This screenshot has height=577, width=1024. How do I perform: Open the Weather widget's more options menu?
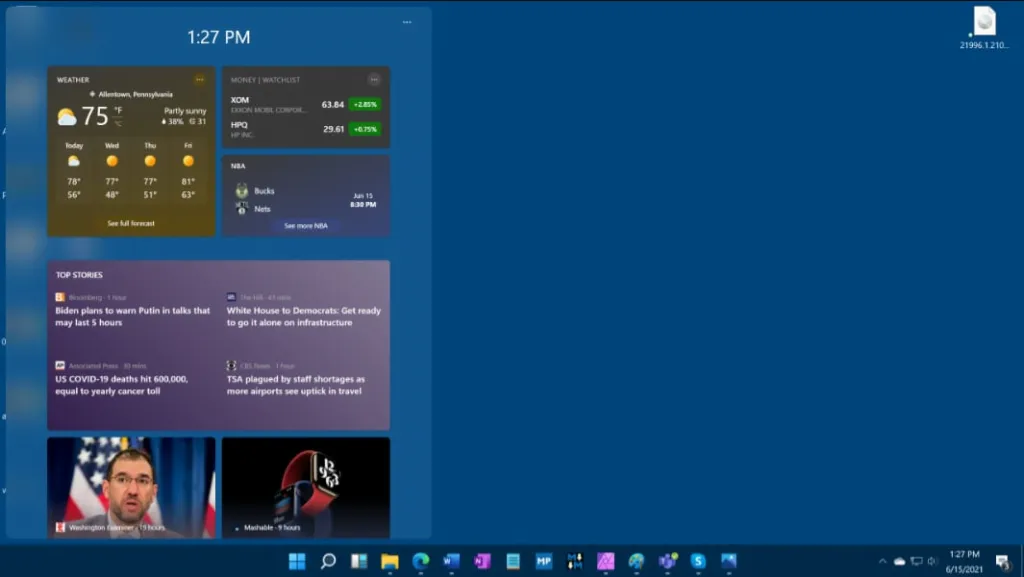pyautogui.click(x=200, y=79)
